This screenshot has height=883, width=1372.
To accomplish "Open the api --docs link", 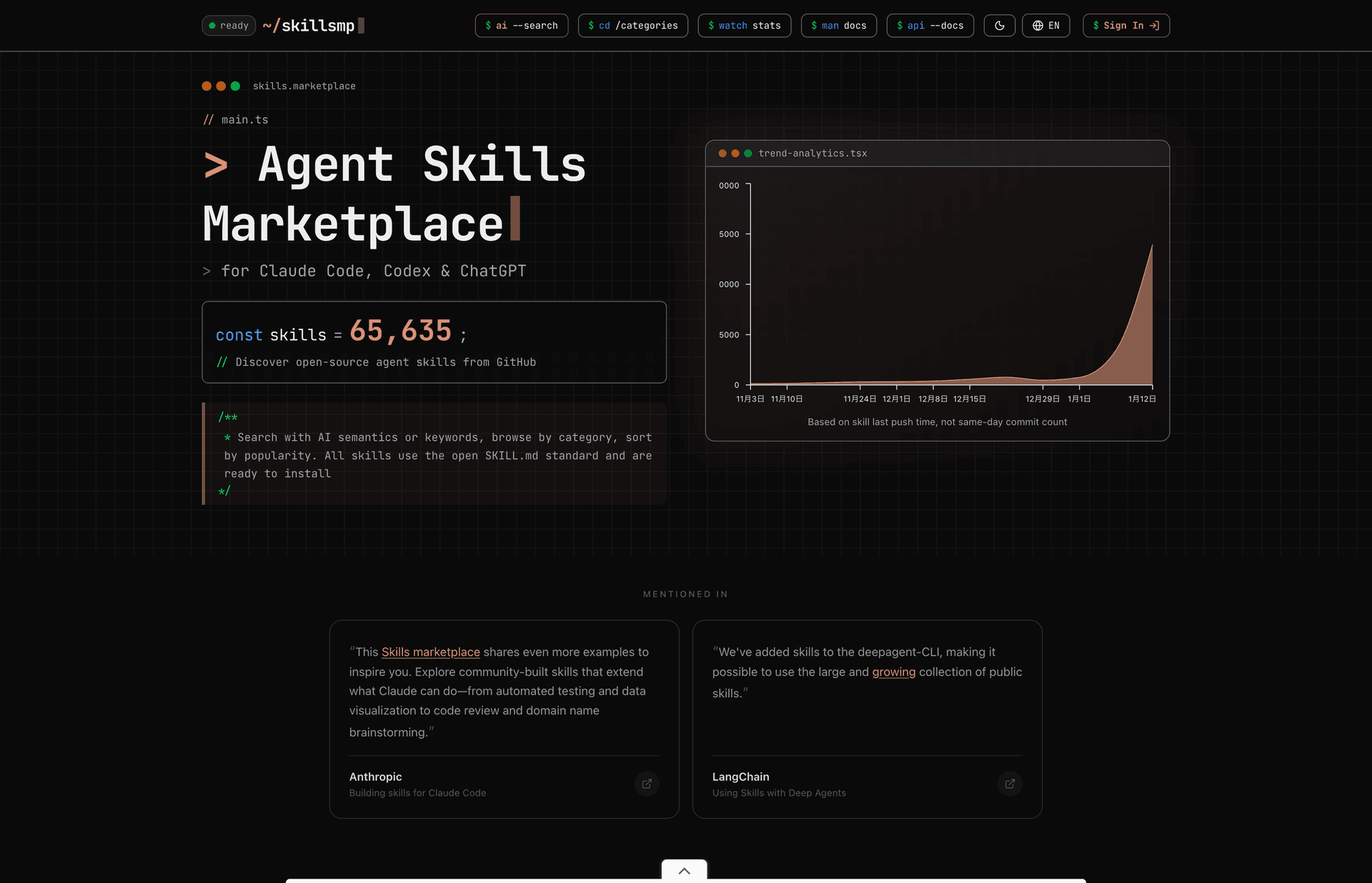I will tap(930, 26).
